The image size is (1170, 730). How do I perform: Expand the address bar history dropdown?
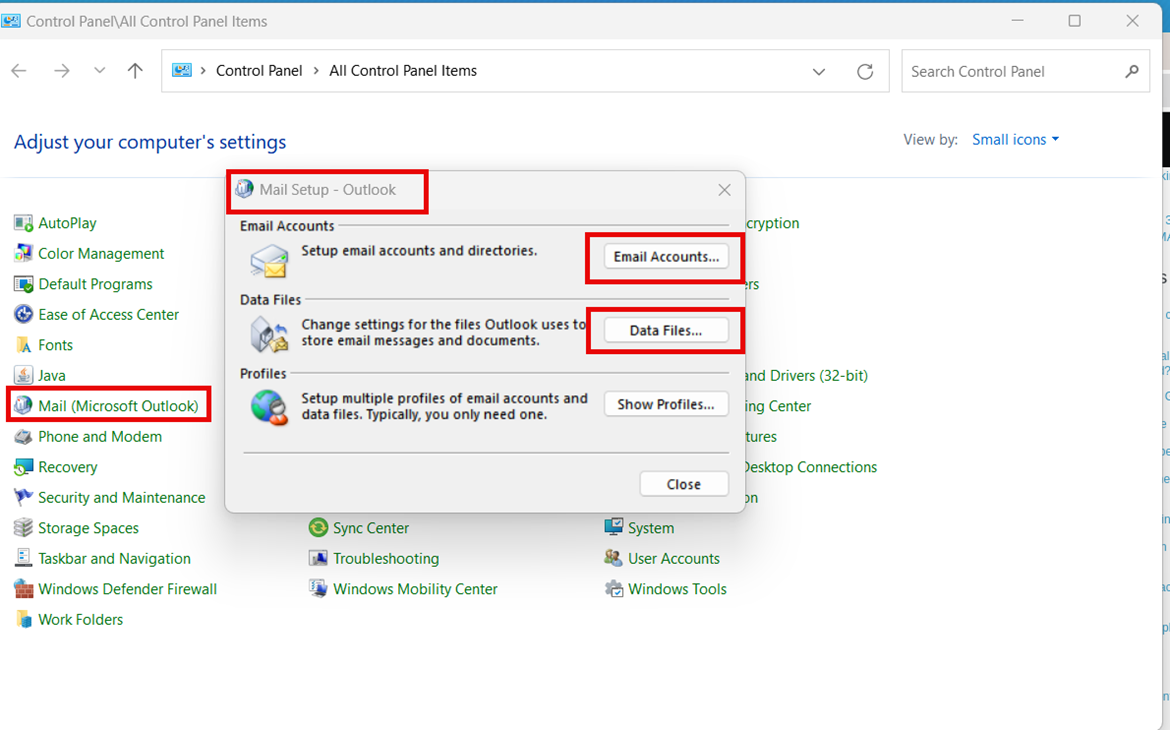[819, 72]
